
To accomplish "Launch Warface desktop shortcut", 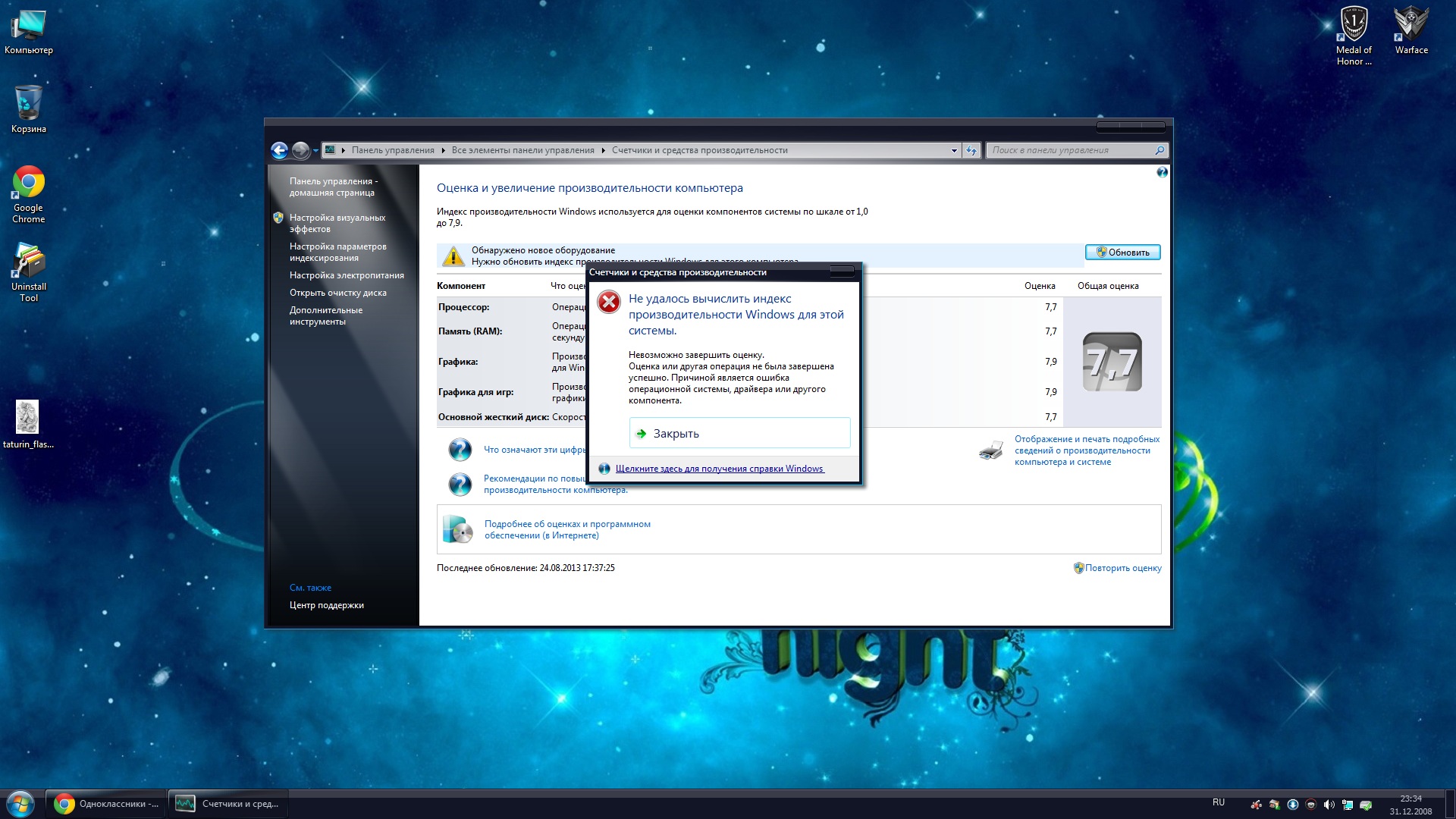I will pos(1411,30).
